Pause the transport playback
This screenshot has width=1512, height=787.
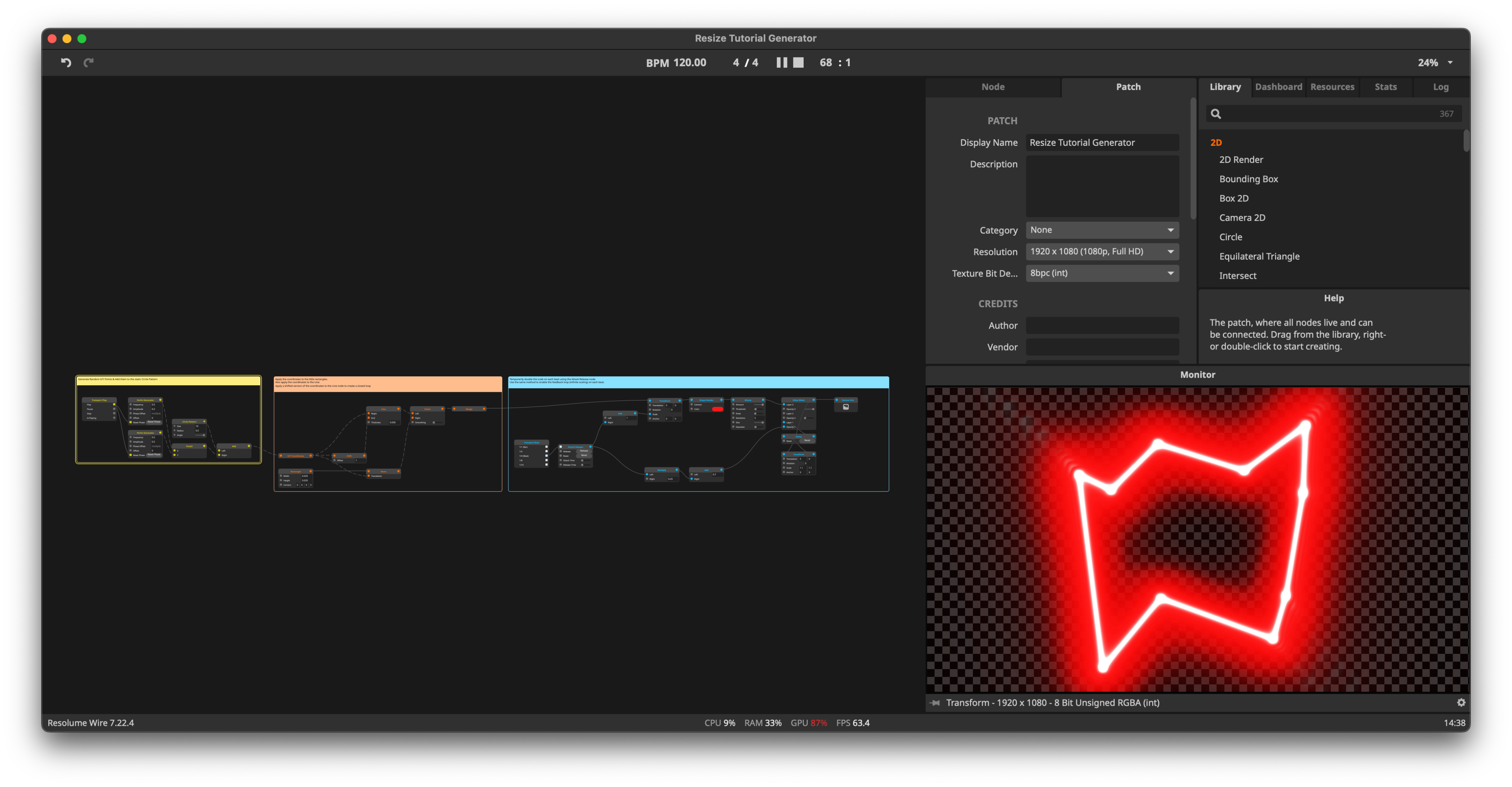[781, 62]
